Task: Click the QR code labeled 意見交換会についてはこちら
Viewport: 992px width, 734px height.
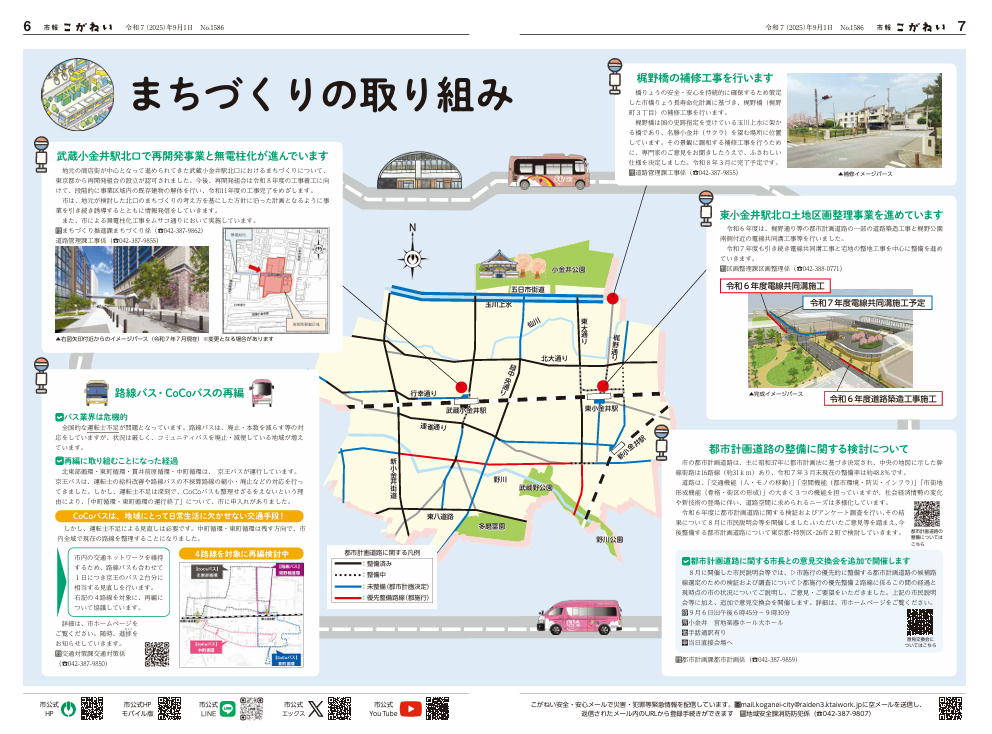Action: coord(919,624)
